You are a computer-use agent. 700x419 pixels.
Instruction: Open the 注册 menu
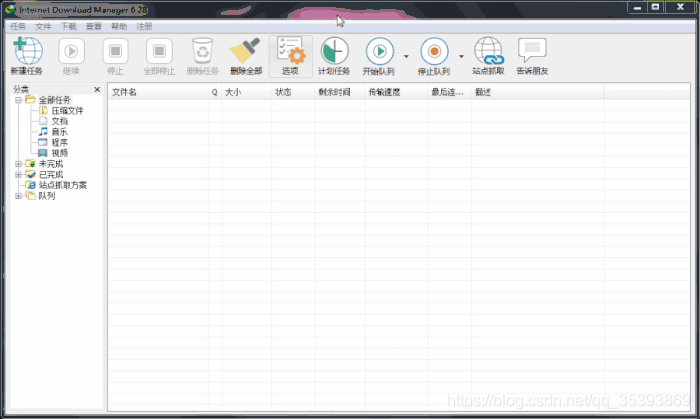click(x=144, y=26)
